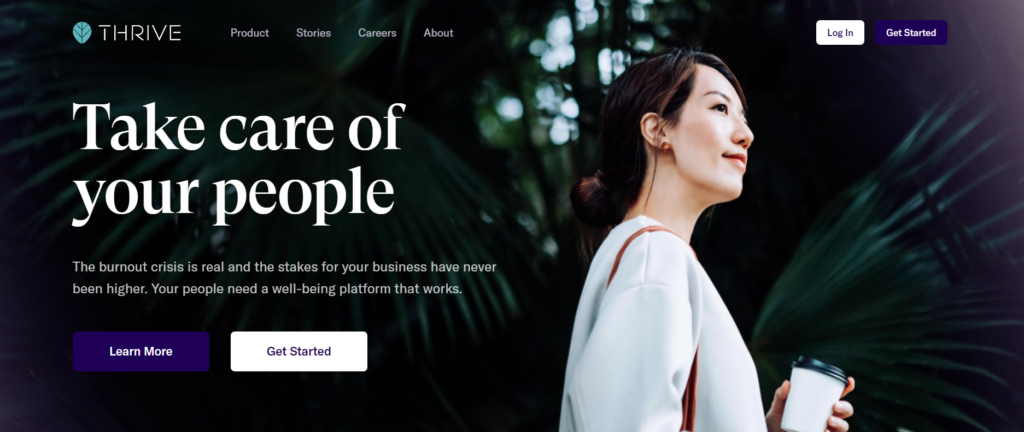The height and width of the screenshot is (432, 1024).
Task: Open the Product menu item
Action: pos(249,33)
